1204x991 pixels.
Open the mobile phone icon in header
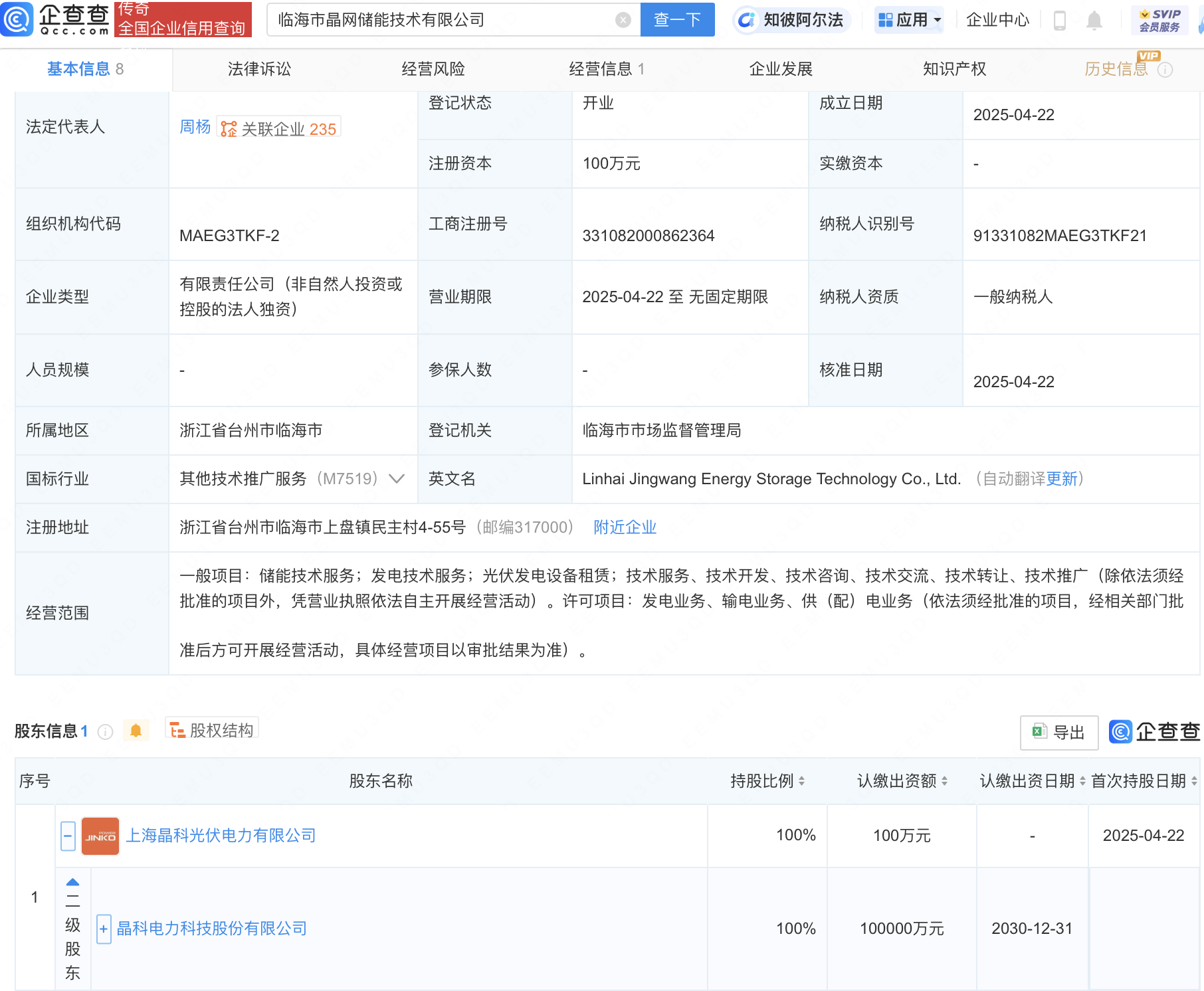coord(1060,21)
